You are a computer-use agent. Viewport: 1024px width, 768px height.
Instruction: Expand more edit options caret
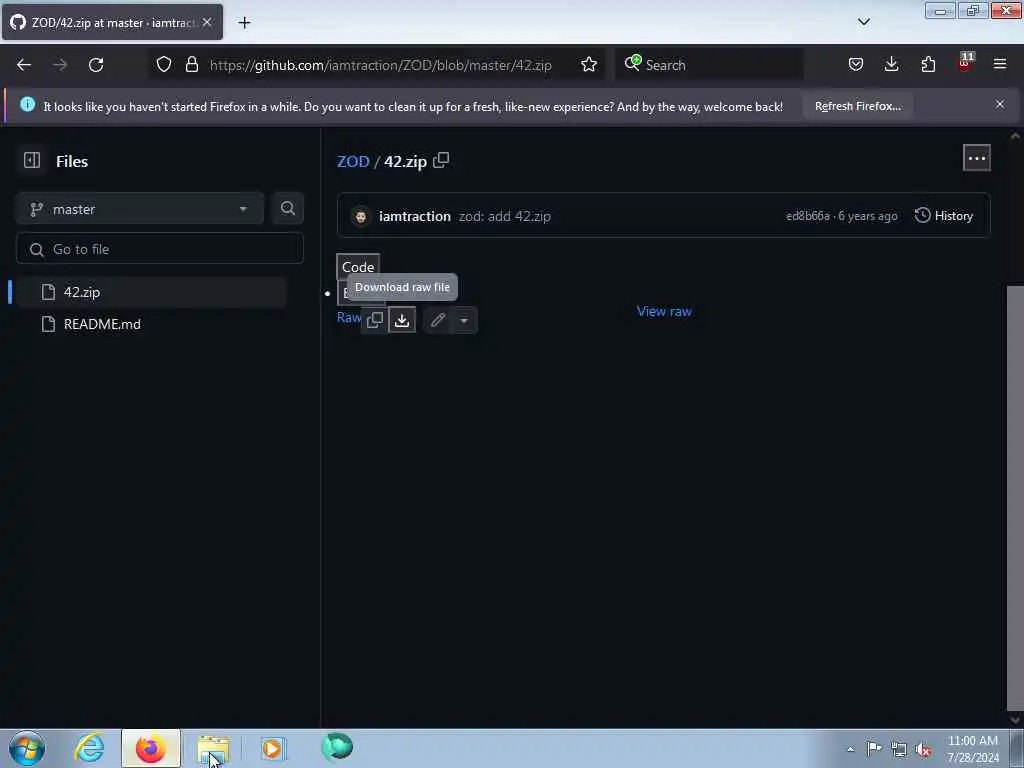464,320
